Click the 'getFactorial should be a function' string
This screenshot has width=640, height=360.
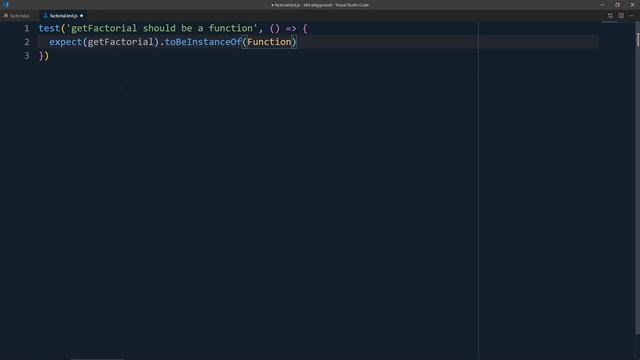tap(162, 28)
